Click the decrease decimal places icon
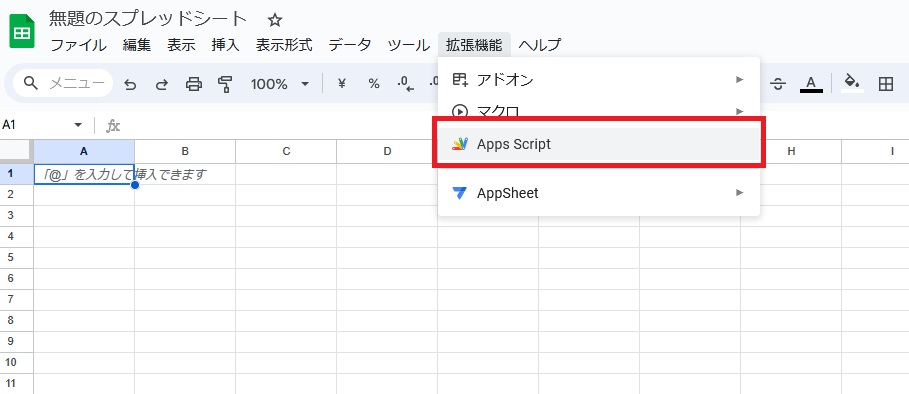This screenshot has height=394, width=909. pos(406,84)
